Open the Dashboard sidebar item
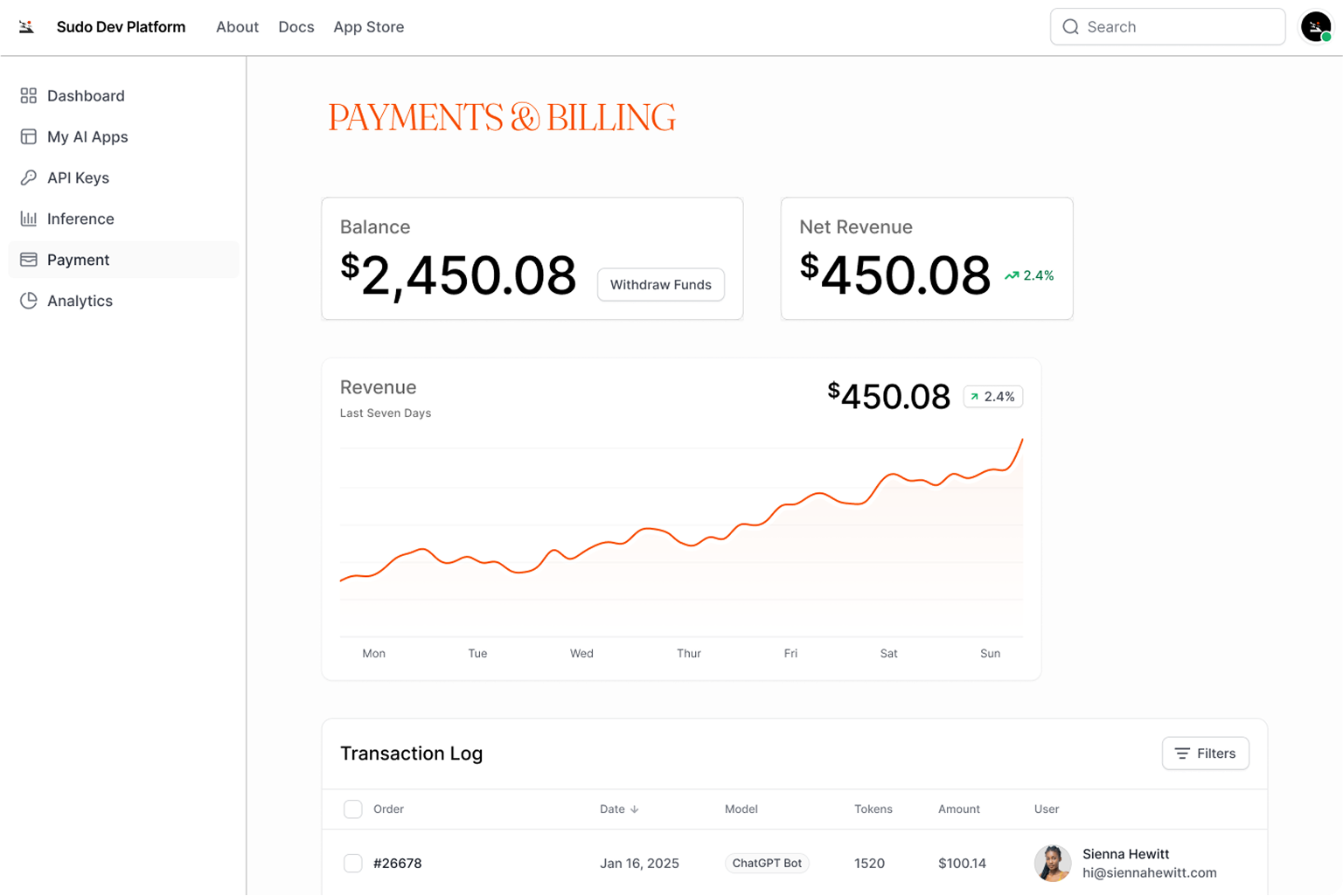This screenshot has height=896, width=1343. 123,95
